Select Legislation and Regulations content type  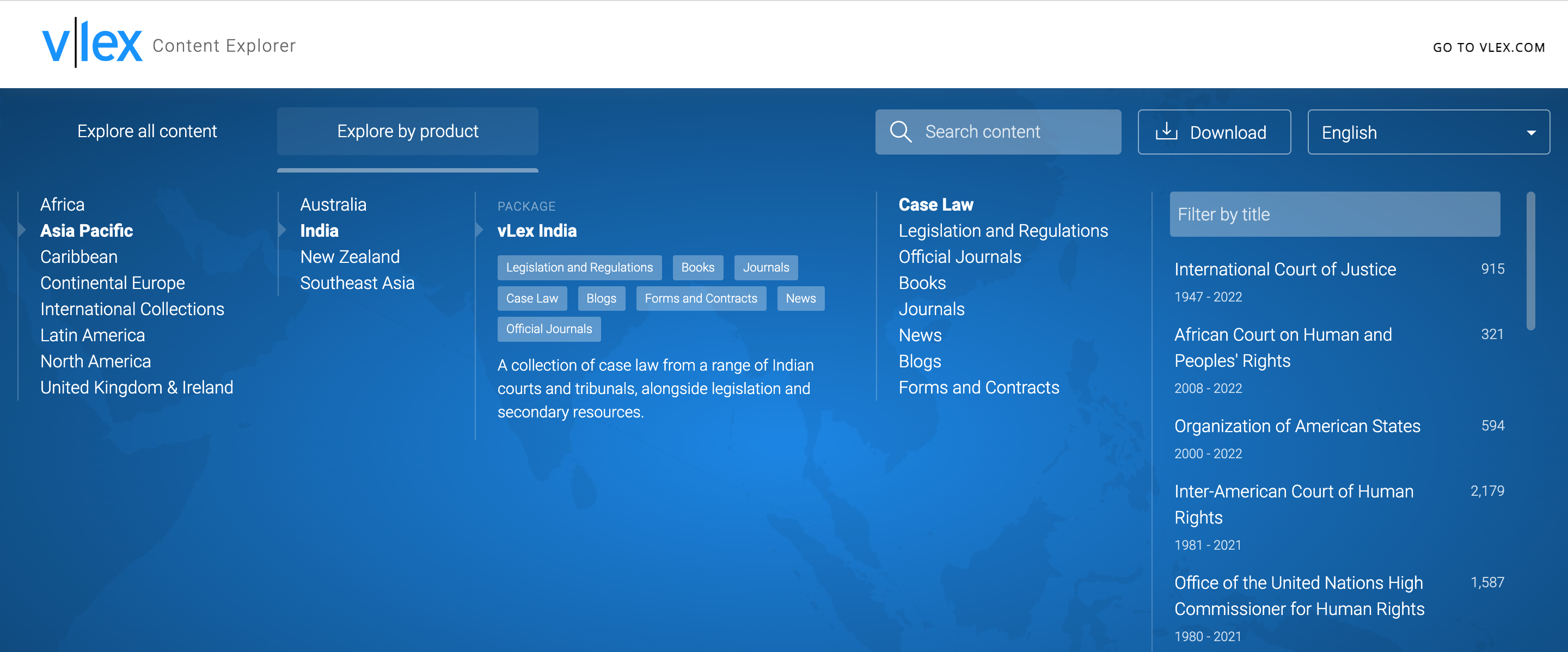pyautogui.click(x=1003, y=231)
